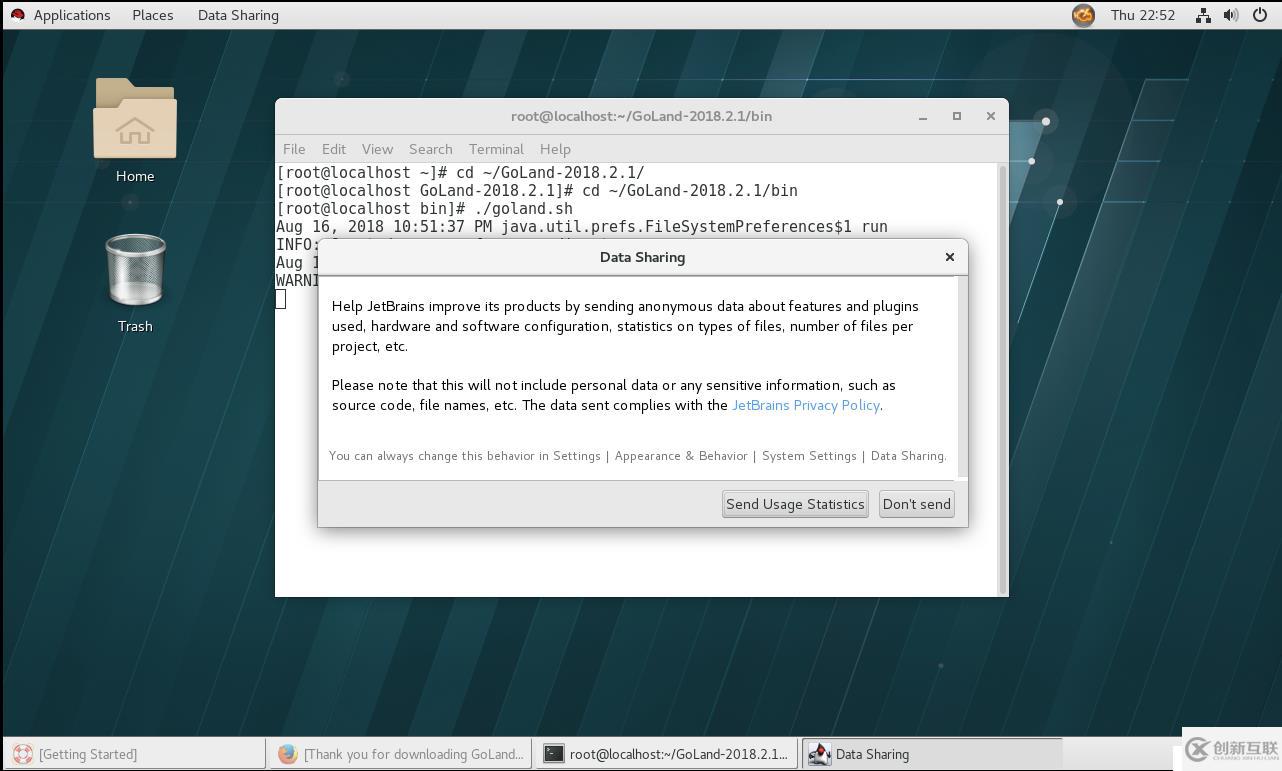This screenshot has width=1282, height=771.
Task: Click terminal title root@localhost:~/GoLand-2018.2.1/bin
Action: click(x=641, y=116)
